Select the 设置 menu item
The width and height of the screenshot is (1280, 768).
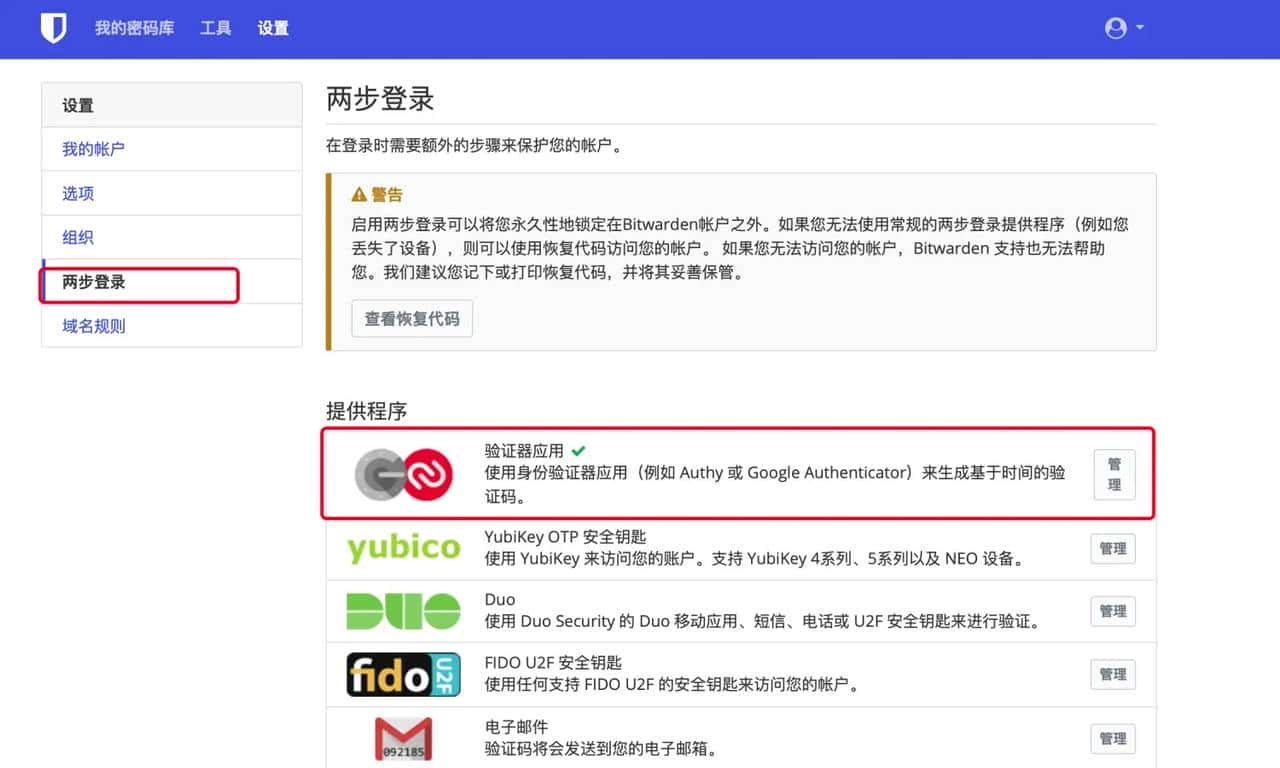[272, 28]
